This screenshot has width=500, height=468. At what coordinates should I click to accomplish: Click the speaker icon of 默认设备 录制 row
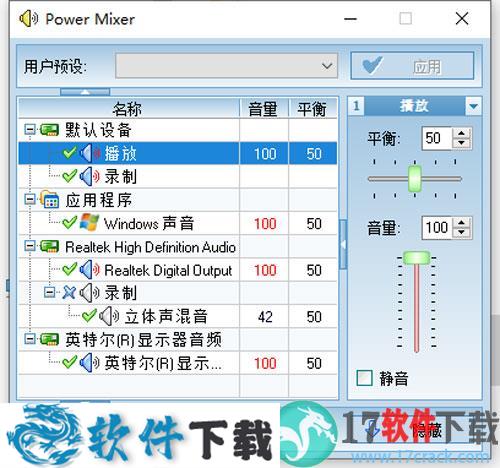(x=89, y=177)
